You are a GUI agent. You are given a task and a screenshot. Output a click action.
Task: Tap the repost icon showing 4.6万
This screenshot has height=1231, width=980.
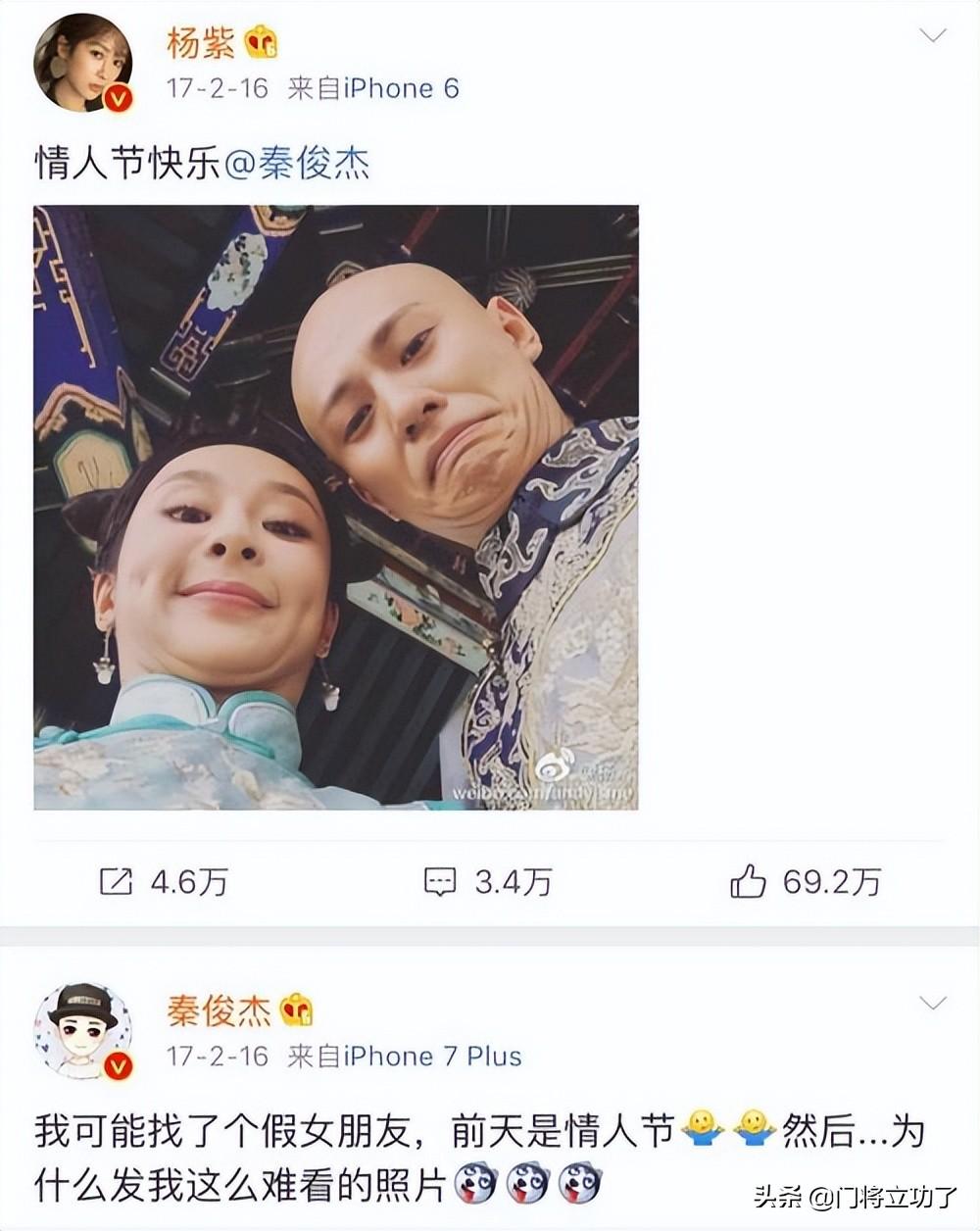coord(116,882)
